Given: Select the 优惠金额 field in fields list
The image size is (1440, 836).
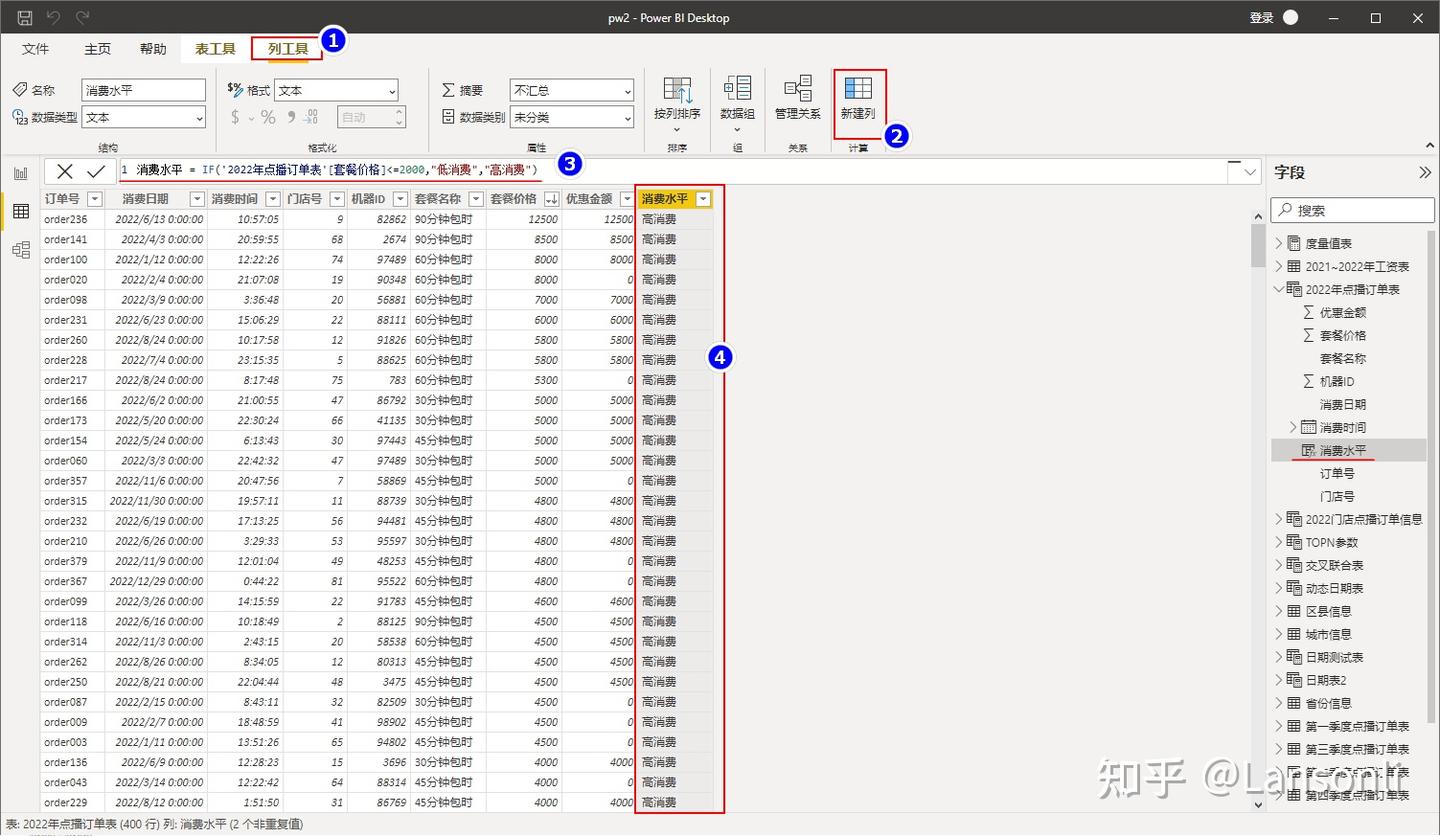Looking at the screenshot, I should (x=1343, y=312).
